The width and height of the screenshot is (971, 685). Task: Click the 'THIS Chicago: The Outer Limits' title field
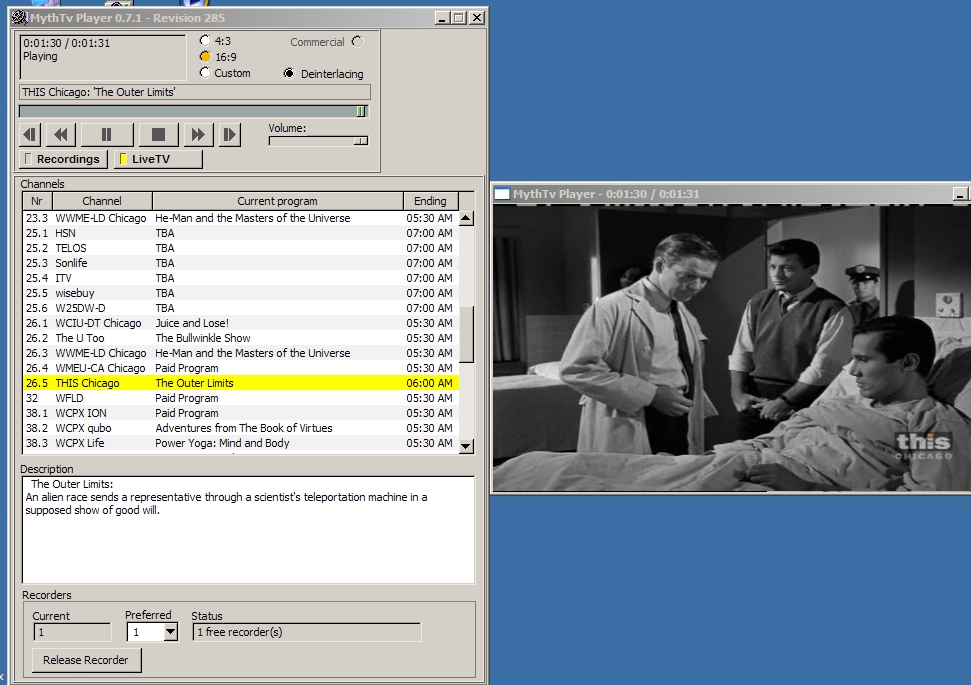coord(195,92)
